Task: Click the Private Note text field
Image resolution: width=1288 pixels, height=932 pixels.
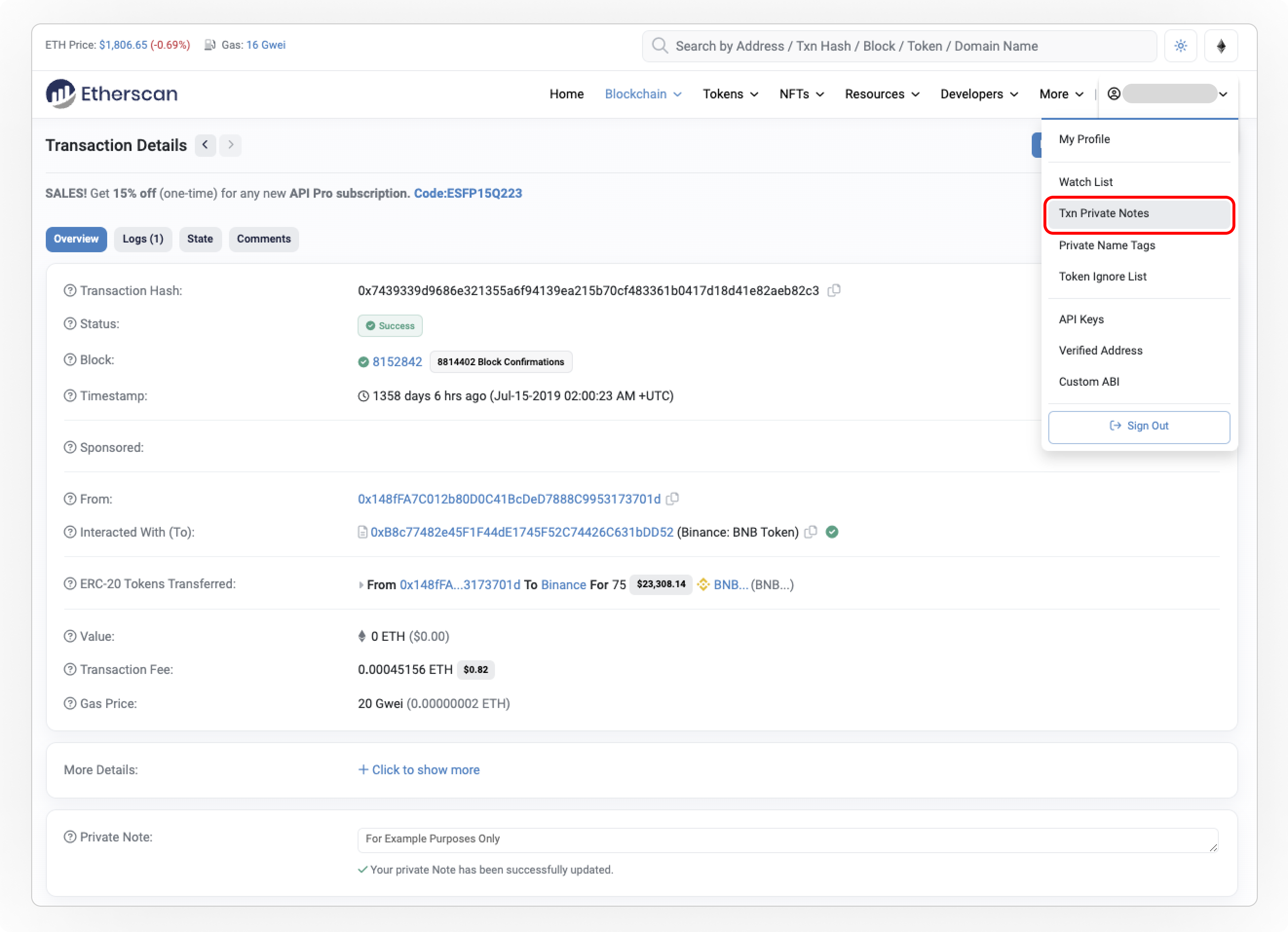Action: tap(787, 839)
